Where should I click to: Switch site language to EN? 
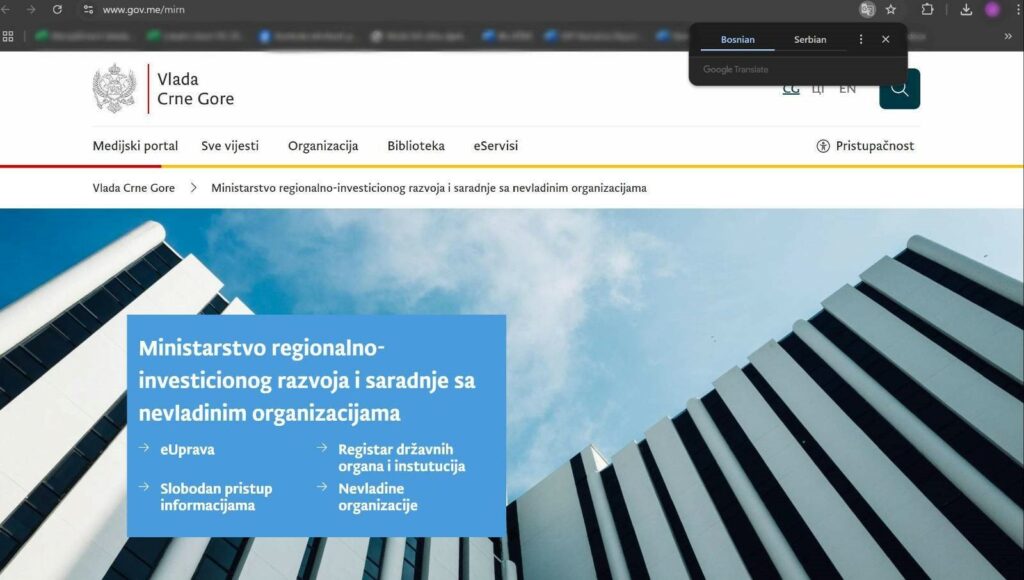(847, 89)
